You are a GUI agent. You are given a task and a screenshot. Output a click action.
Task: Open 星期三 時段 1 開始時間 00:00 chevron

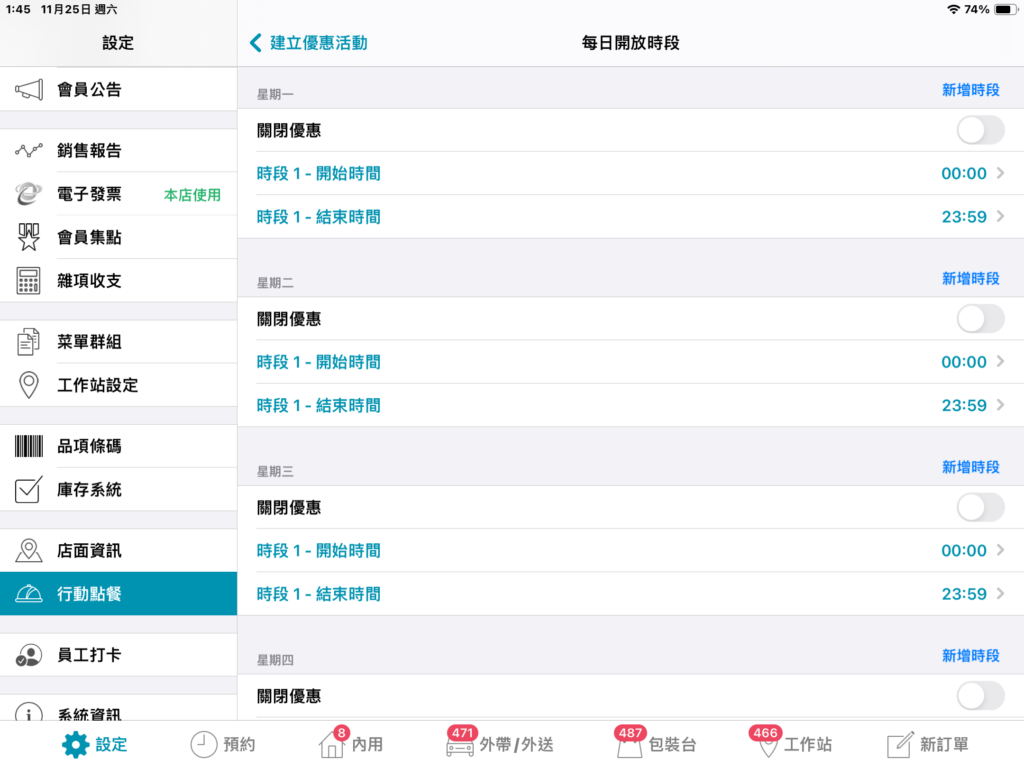(1000, 551)
